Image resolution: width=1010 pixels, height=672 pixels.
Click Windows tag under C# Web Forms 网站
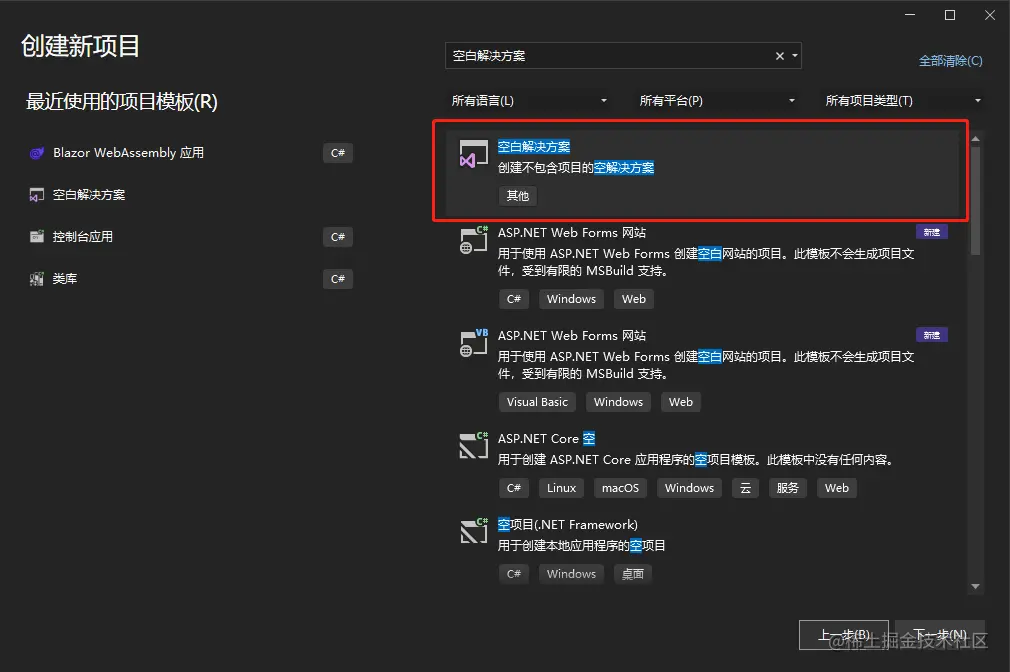[x=571, y=299]
